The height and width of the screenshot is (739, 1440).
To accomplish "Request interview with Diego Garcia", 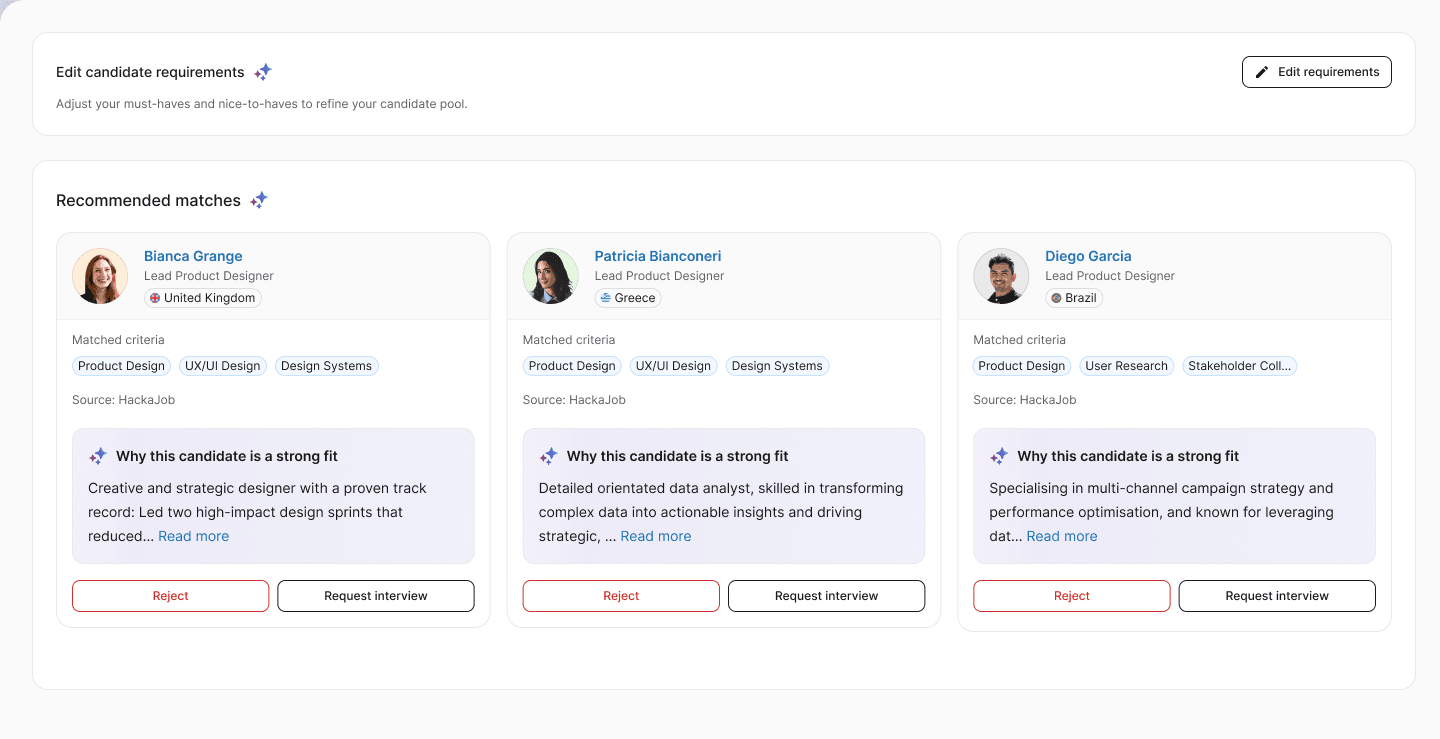I will tap(1277, 596).
